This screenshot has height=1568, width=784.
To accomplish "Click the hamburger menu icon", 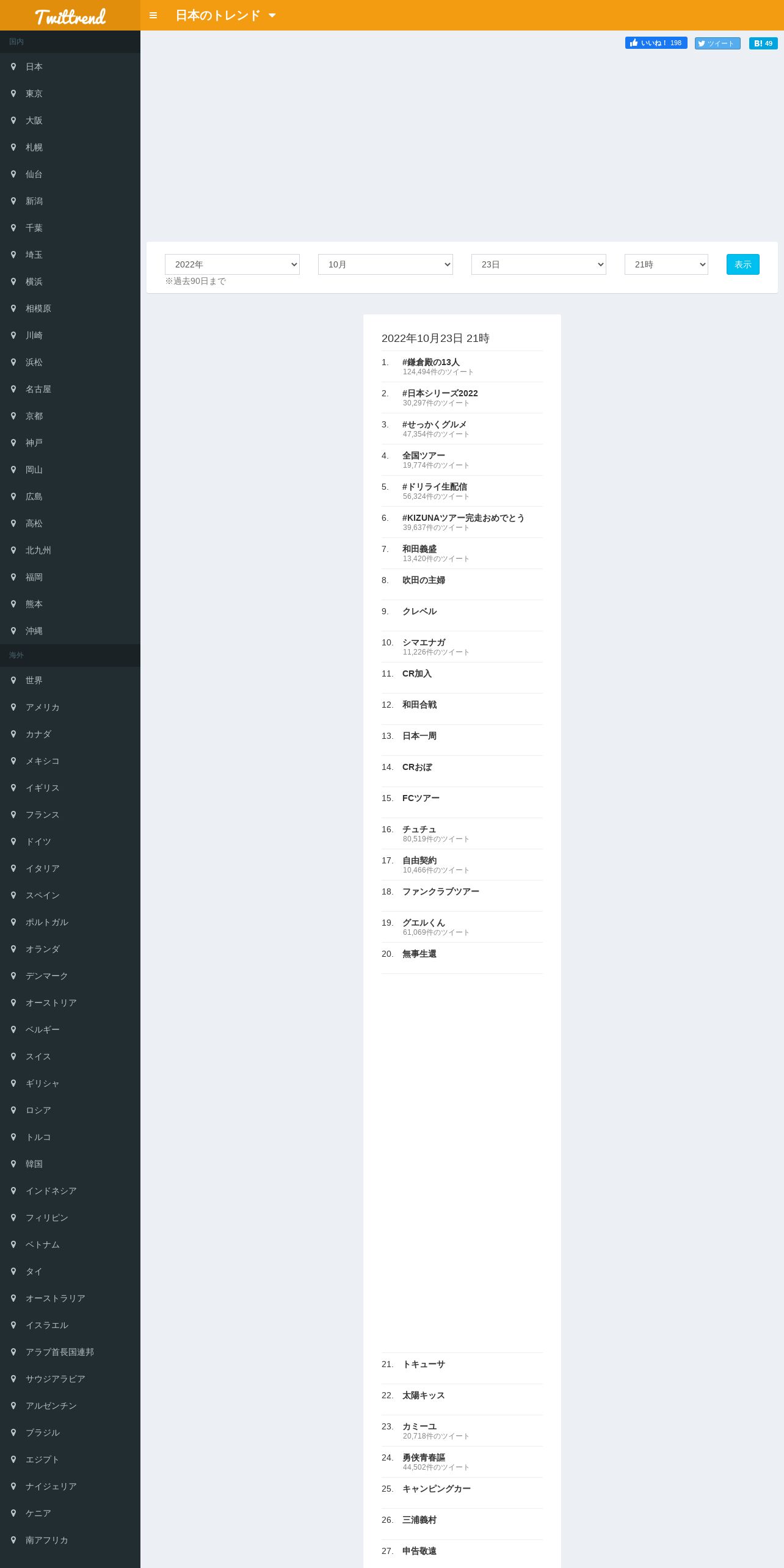I will [x=153, y=15].
